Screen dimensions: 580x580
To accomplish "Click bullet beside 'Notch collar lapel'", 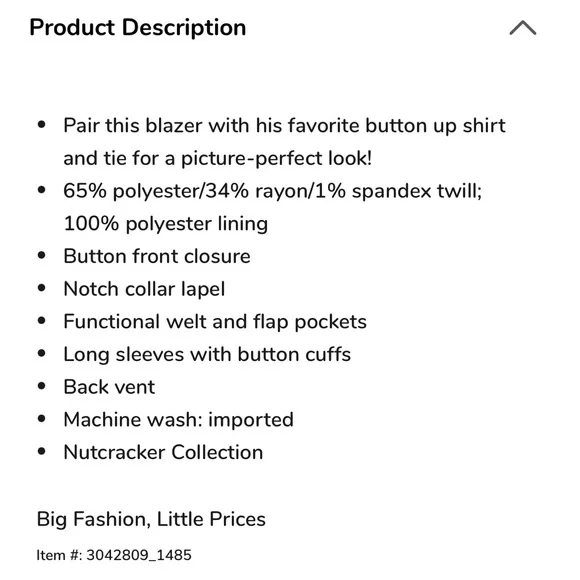I will click(x=42, y=288).
